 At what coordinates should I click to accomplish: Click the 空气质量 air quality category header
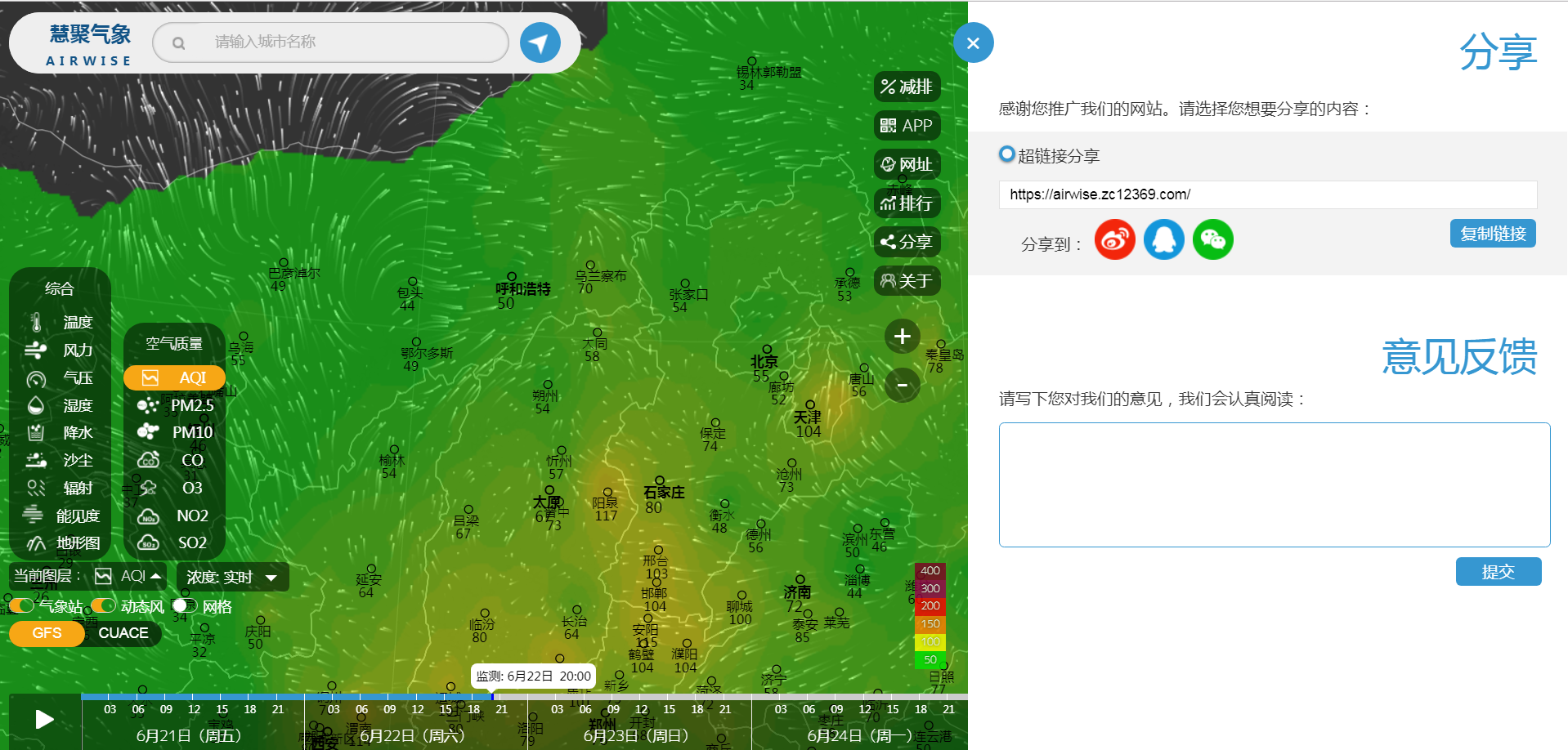click(x=174, y=344)
